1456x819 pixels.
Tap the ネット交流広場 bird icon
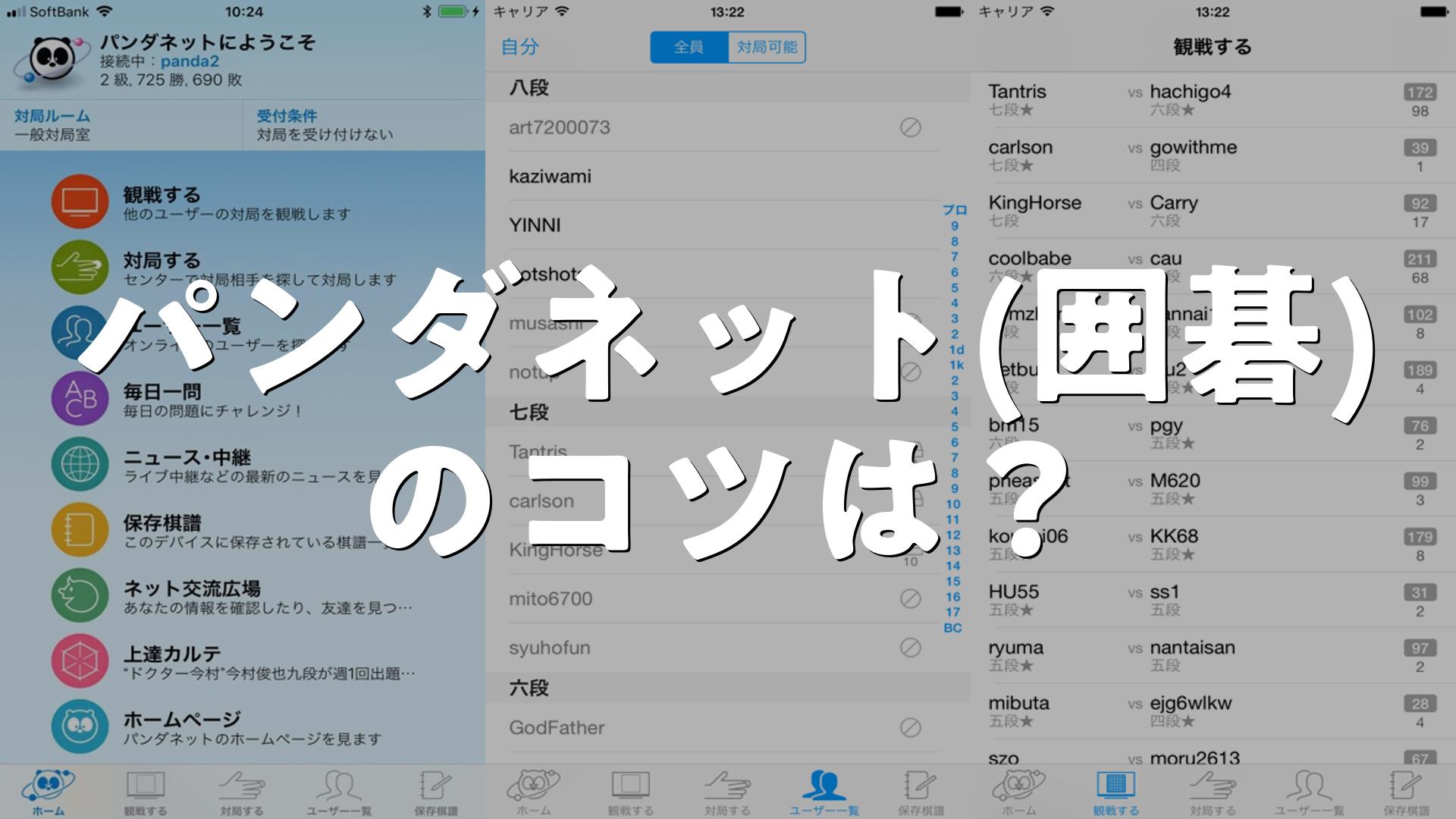[x=80, y=595]
